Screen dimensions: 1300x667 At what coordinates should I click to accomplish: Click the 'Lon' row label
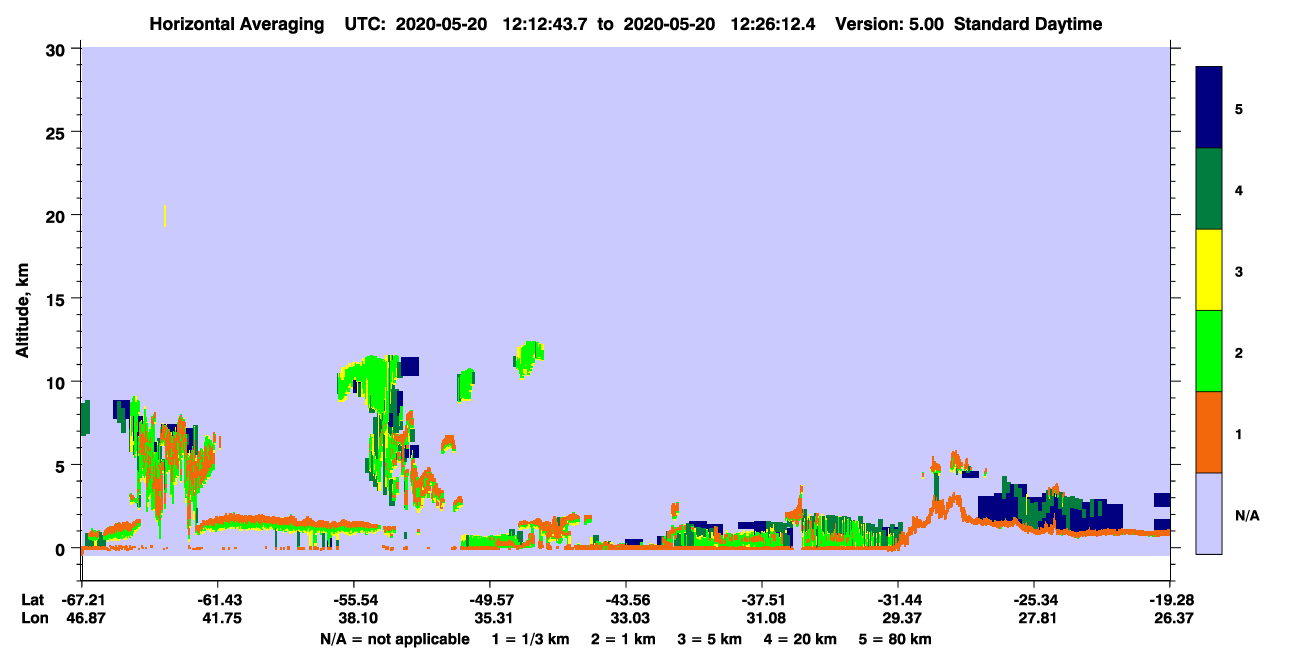[34, 618]
